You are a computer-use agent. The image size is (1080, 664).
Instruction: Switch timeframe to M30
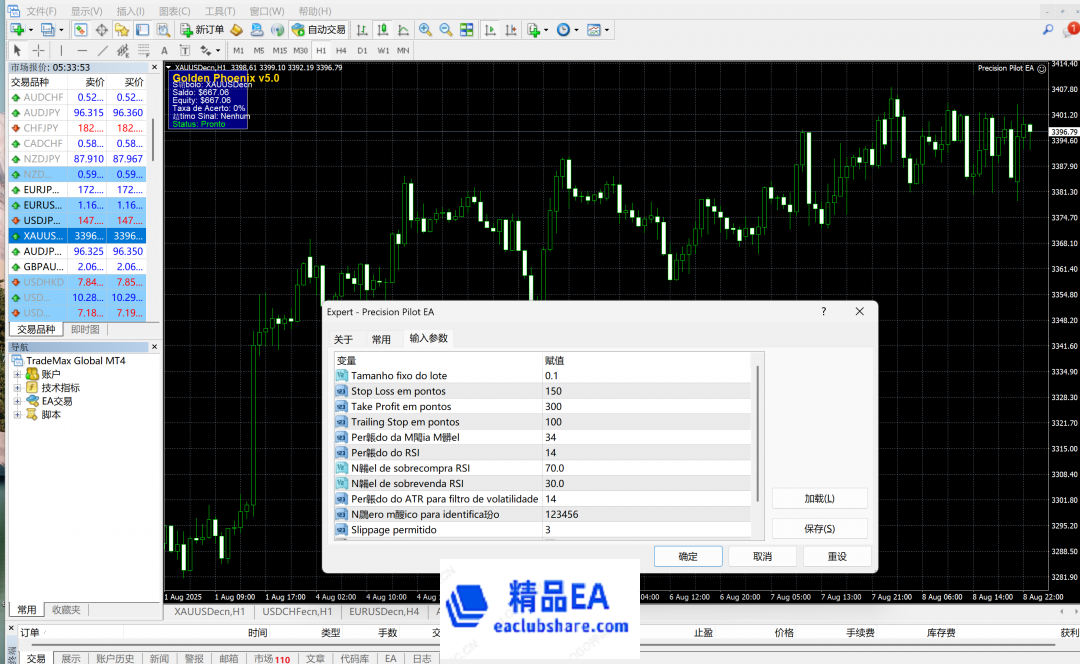pyautogui.click(x=300, y=50)
